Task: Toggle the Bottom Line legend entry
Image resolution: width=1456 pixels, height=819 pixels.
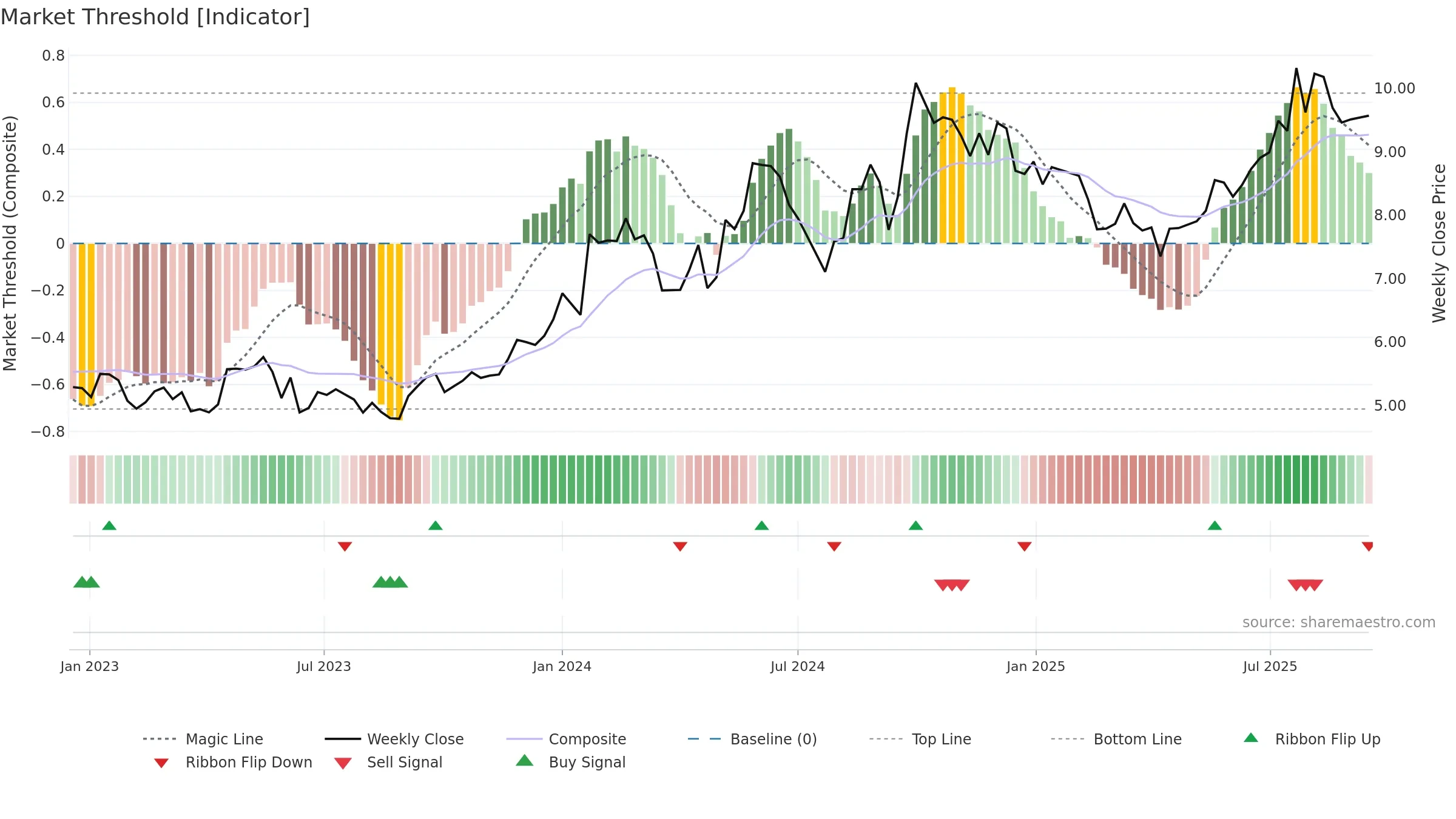Action: coord(1116,739)
